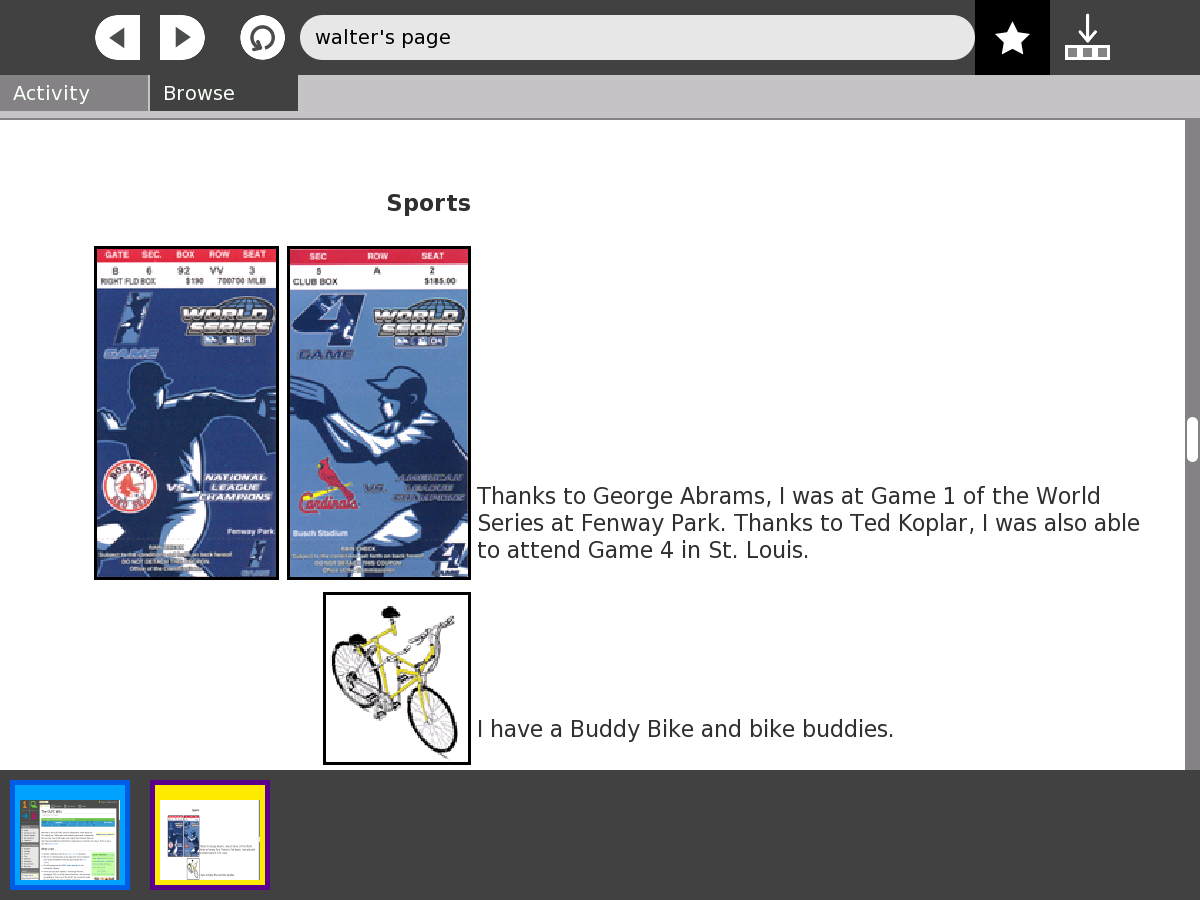Screen dimensions: 1200x900
Task: Switch to the Activity tab
Action: (74, 93)
